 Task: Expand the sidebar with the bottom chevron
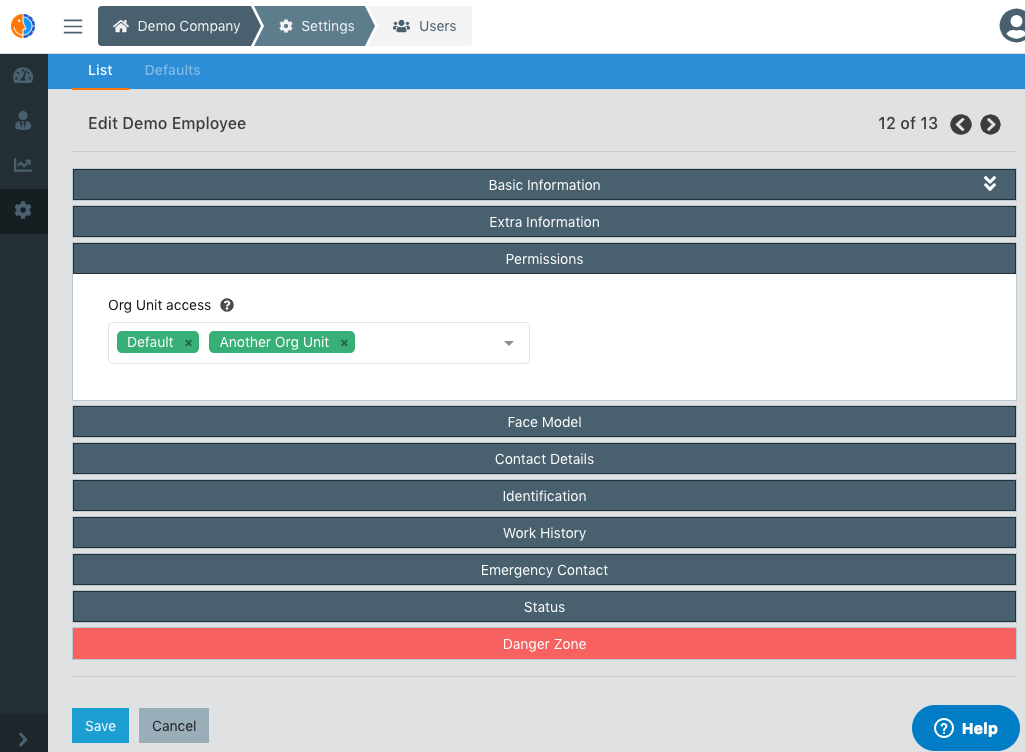pyautogui.click(x=23, y=739)
